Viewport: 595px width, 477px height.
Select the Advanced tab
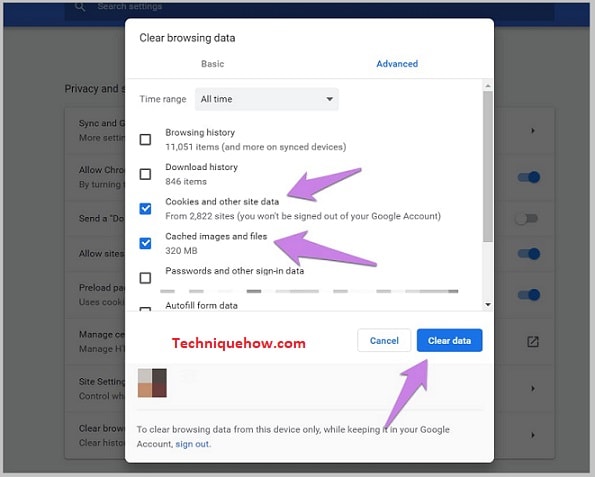point(397,64)
